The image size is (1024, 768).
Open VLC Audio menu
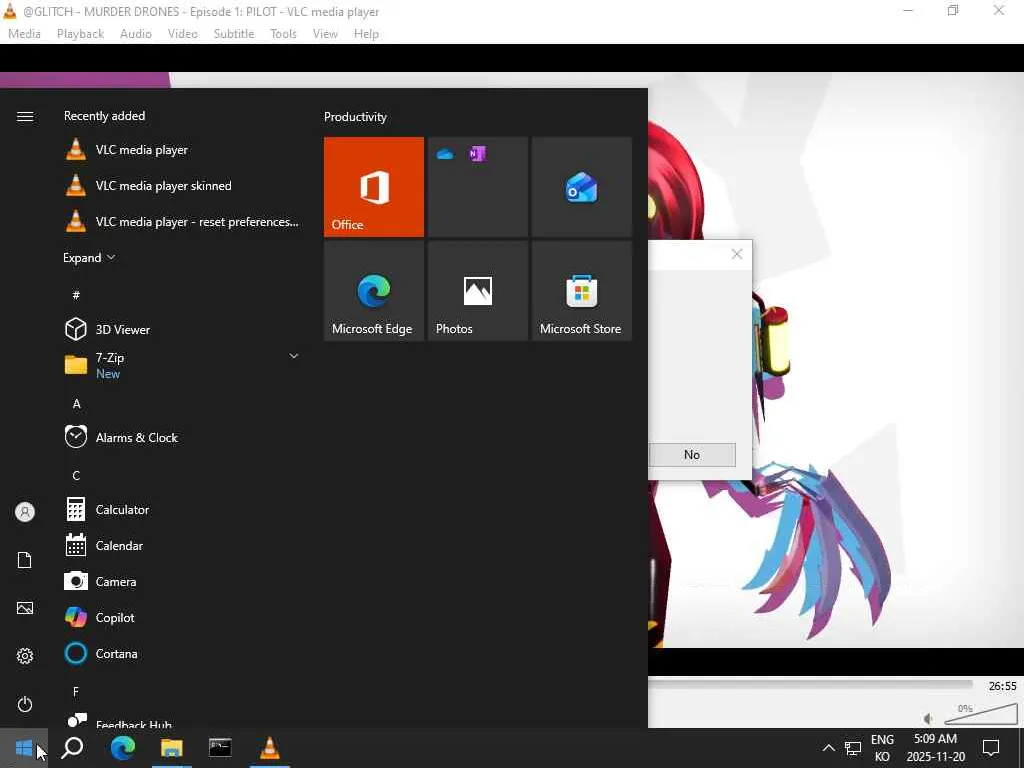point(136,33)
